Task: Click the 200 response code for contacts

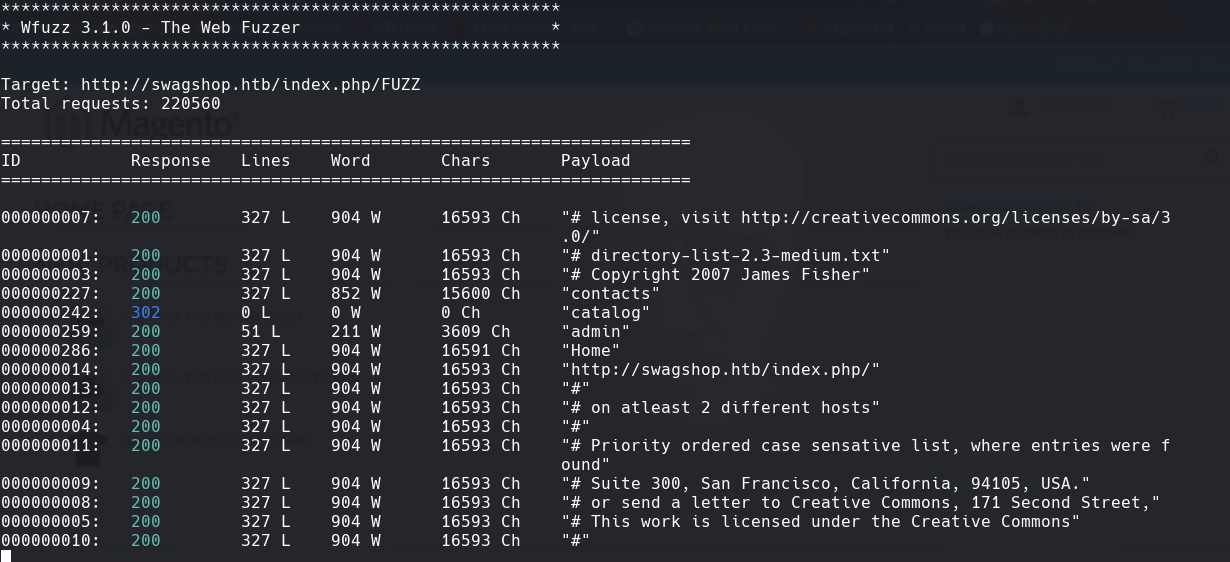Action: point(146,293)
